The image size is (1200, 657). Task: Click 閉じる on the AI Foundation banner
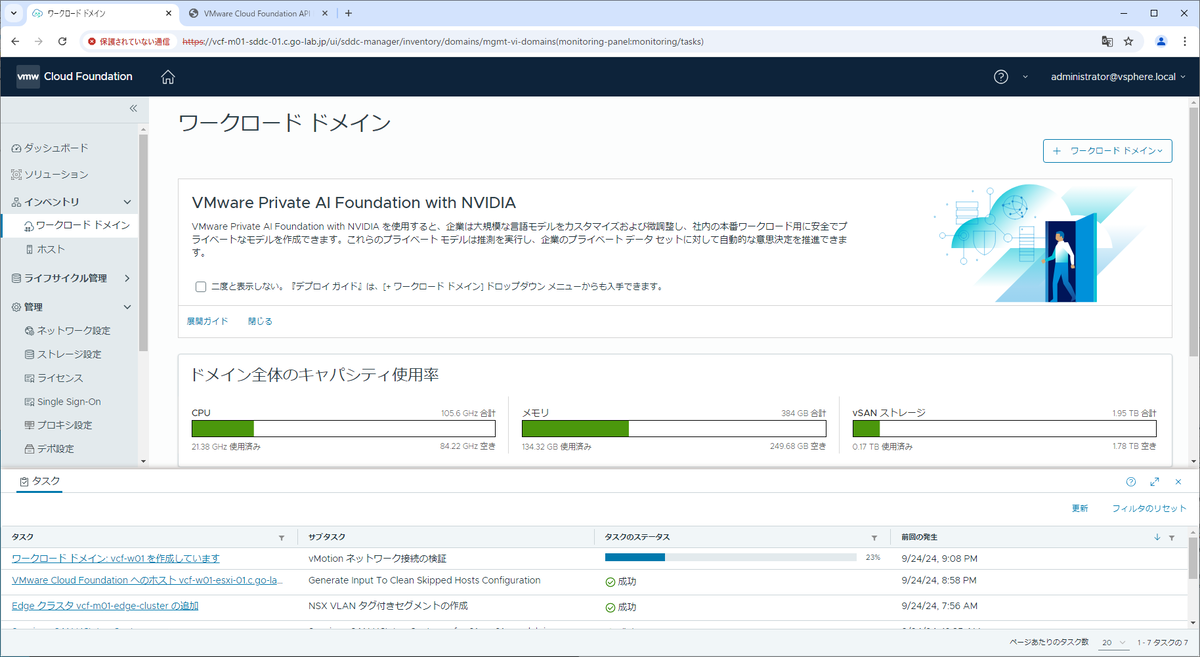260,321
